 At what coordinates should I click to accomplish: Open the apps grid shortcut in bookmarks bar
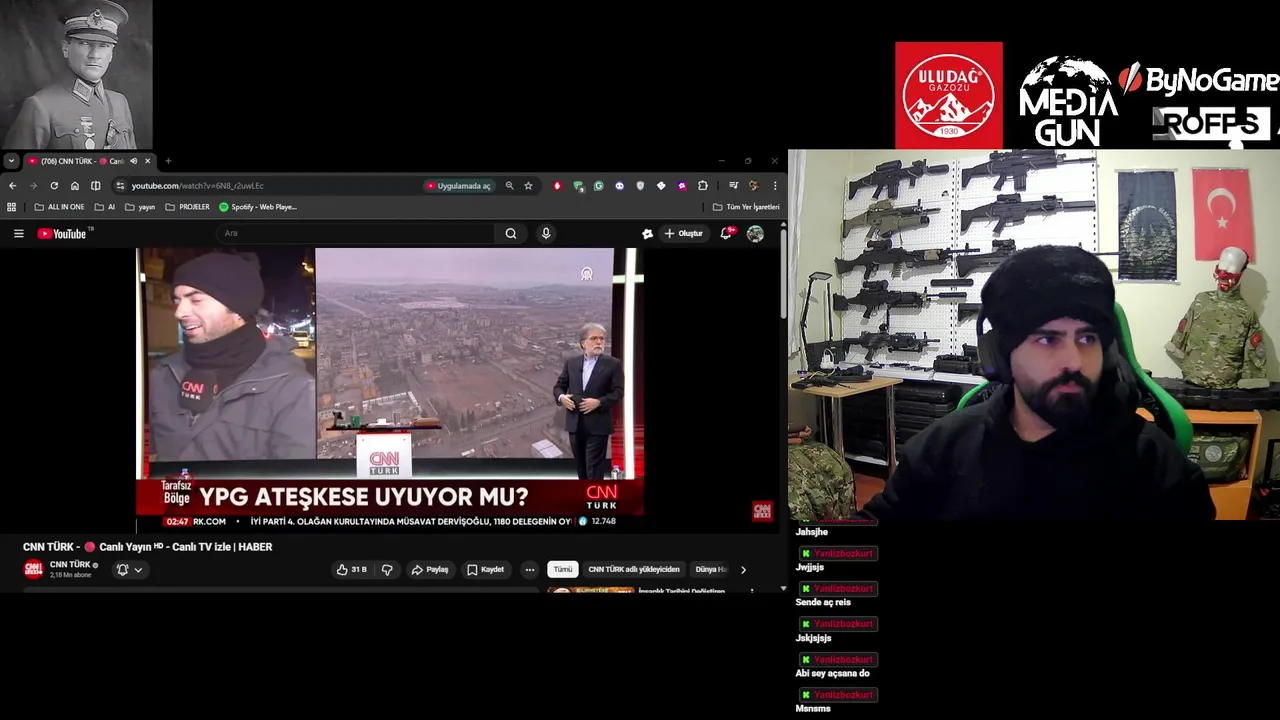pos(12,207)
